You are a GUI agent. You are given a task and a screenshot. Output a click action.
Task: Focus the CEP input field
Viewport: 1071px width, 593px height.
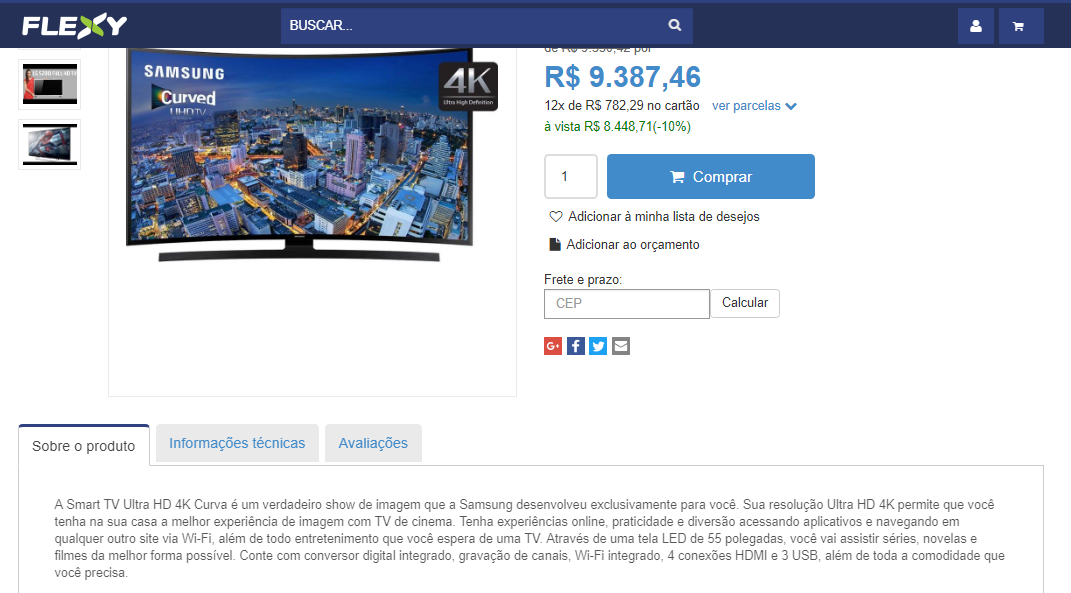click(x=626, y=304)
